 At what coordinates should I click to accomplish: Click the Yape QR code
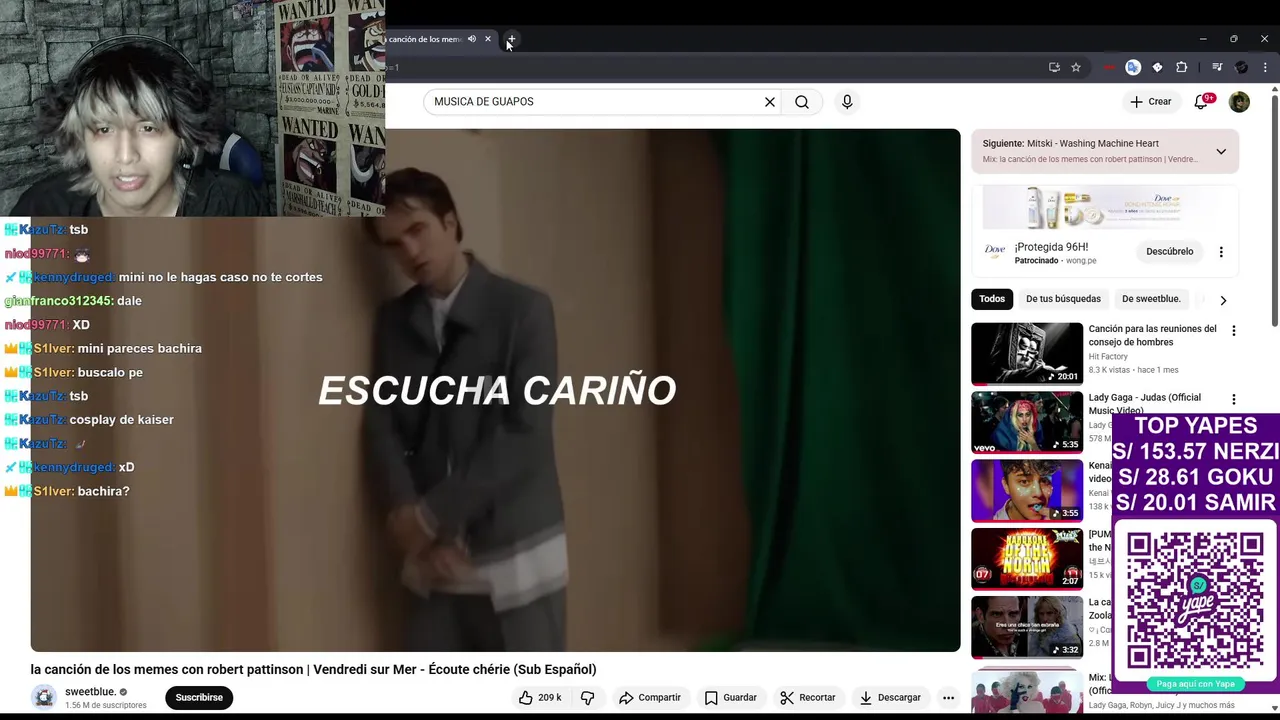1196,600
